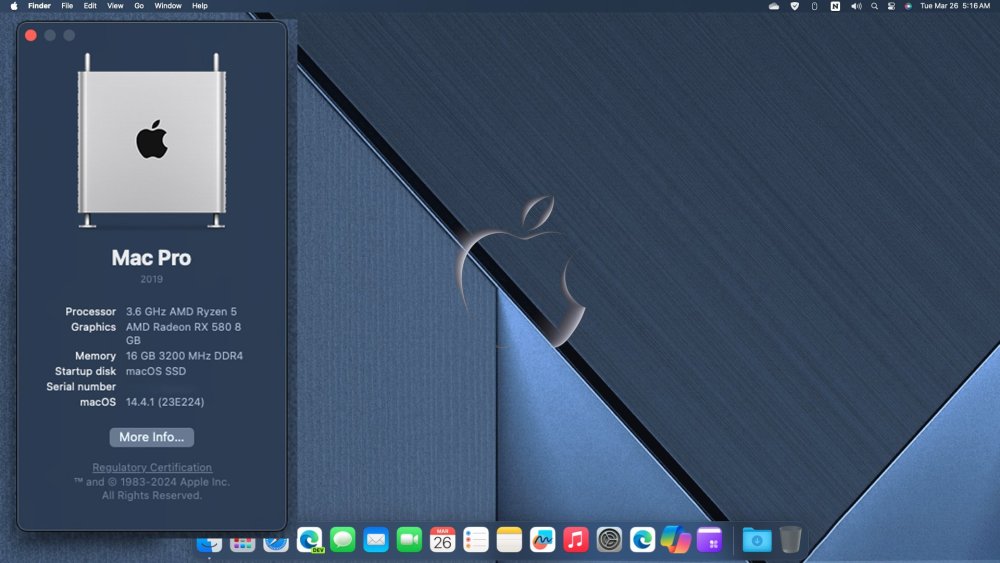Screen dimensions: 1000x563
Task: Click the shield checkmark menu bar icon
Action: click(x=795, y=6)
